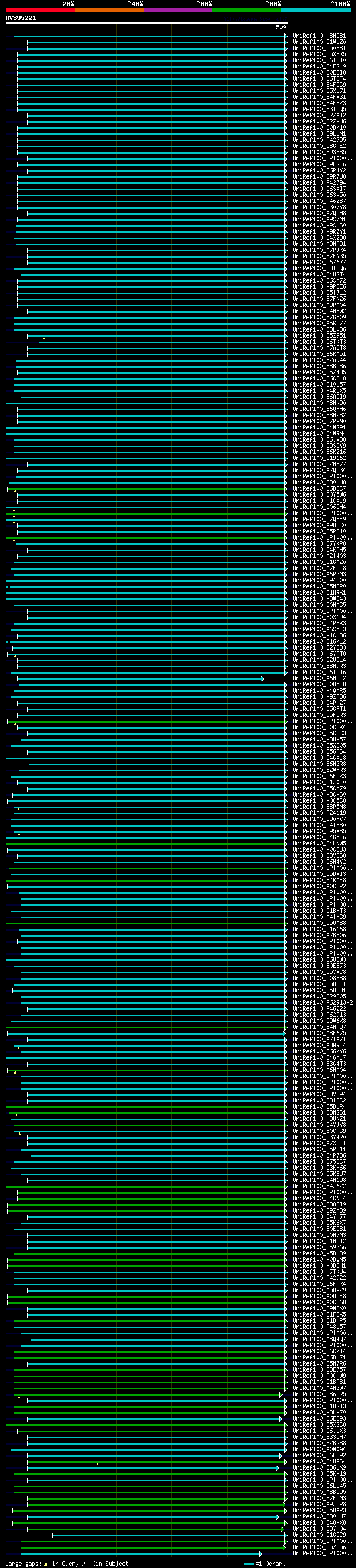Select hit label UniRef100_Q0E2I8
The image size is (356, 1568).
click(x=319, y=72)
